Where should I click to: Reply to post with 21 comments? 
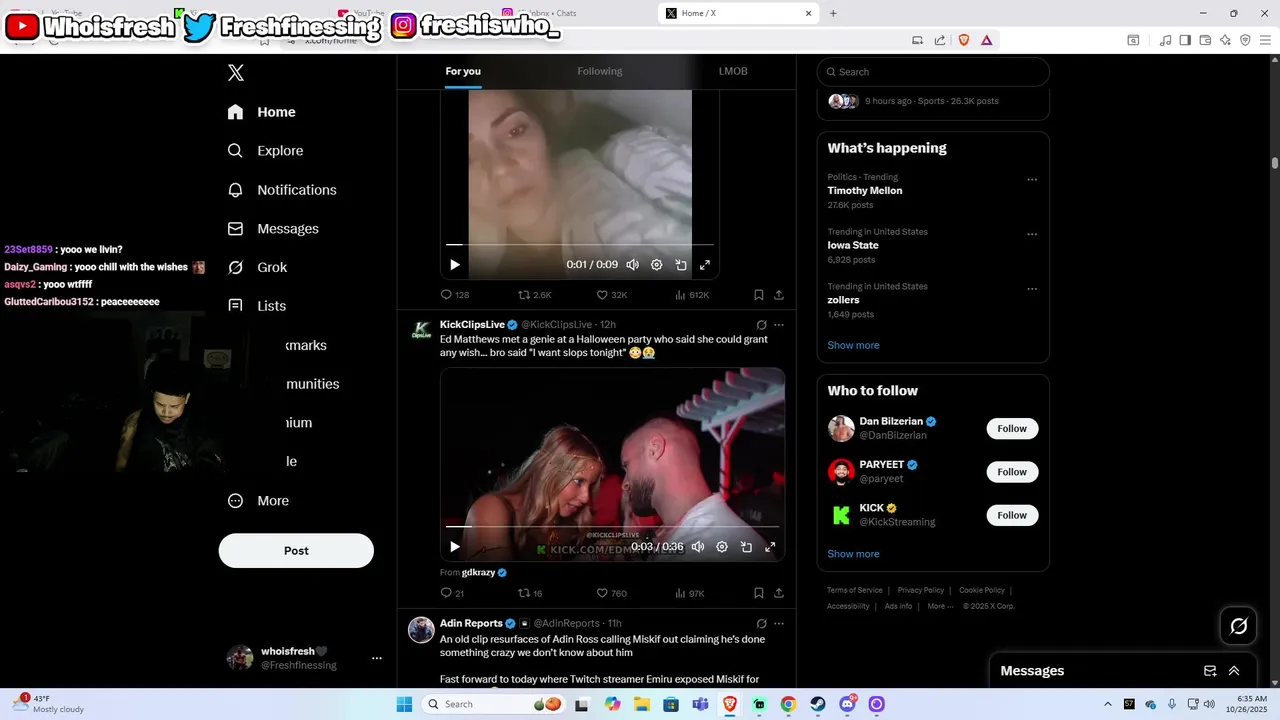(x=452, y=593)
